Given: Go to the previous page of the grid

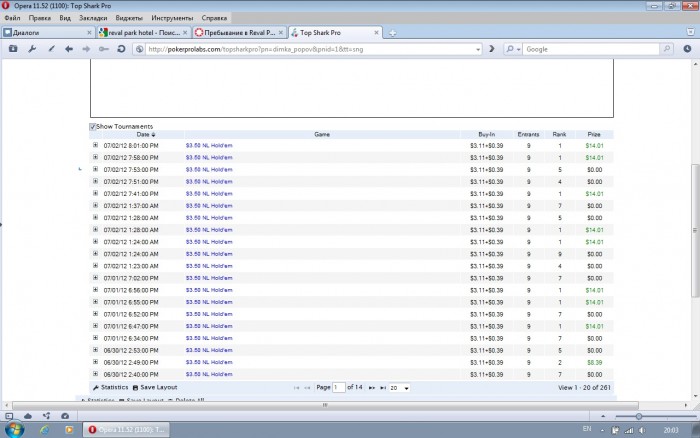Looking at the screenshot, I should point(307,388).
